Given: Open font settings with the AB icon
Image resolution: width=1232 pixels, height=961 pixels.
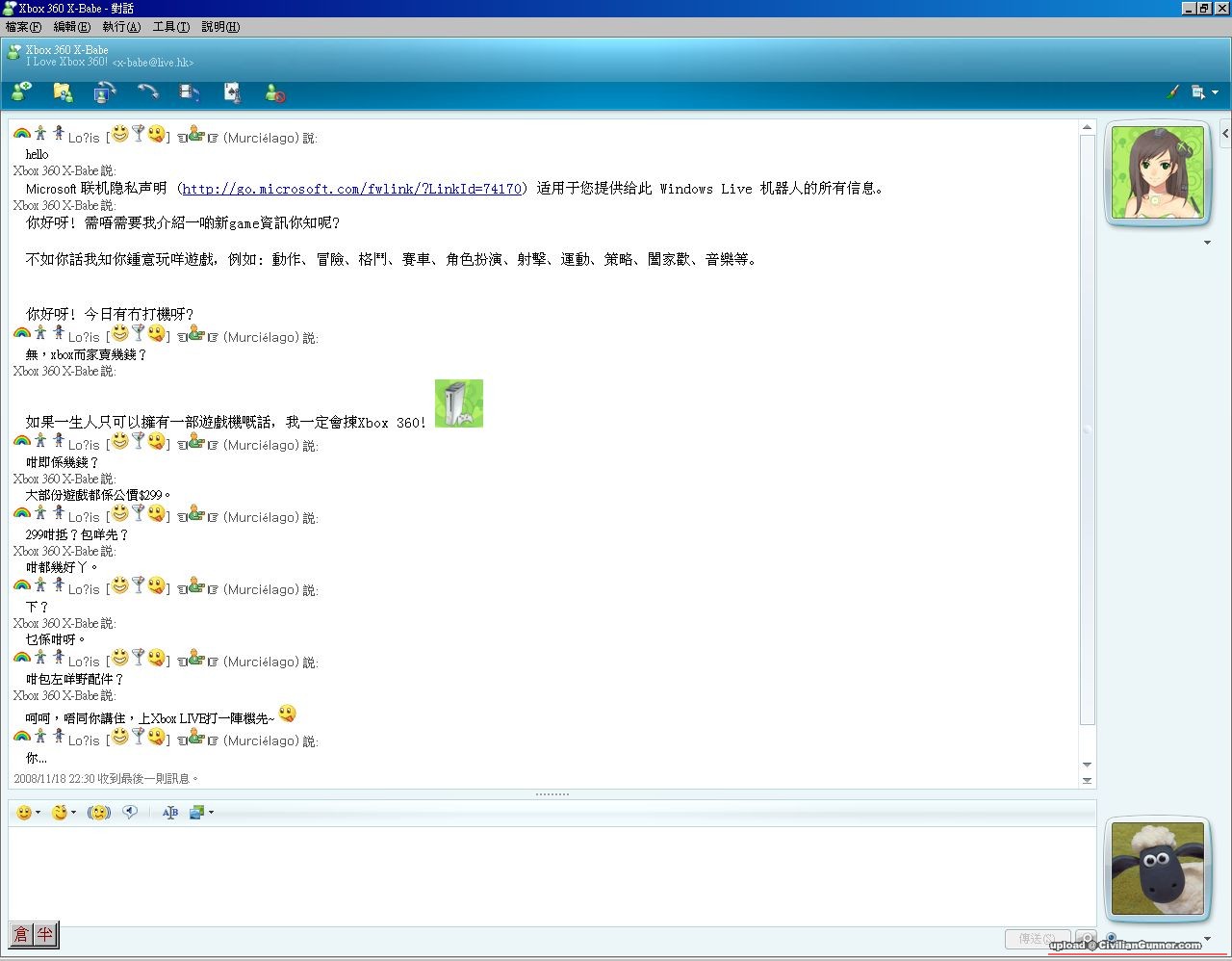Looking at the screenshot, I should [170, 813].
